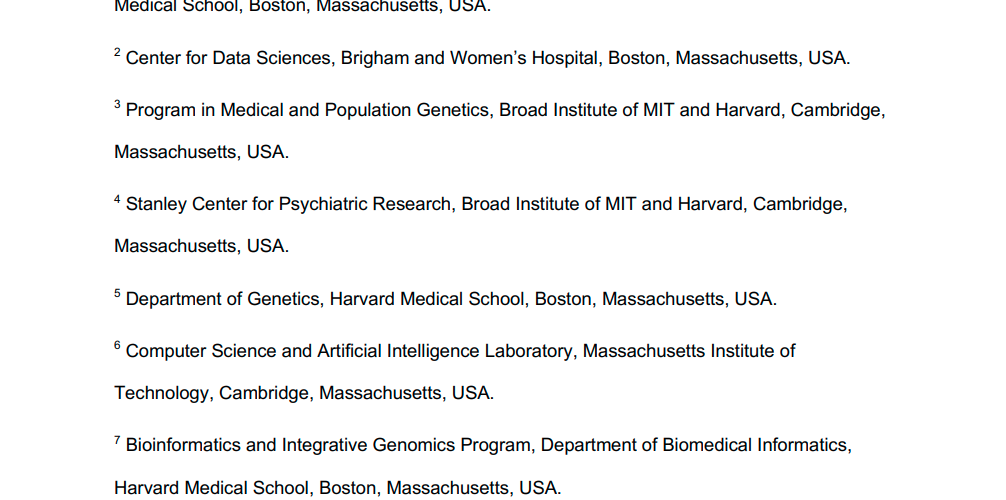Click 'Computer Science and Artificial Intelligence Laboratory'

[x=349, y=352]
